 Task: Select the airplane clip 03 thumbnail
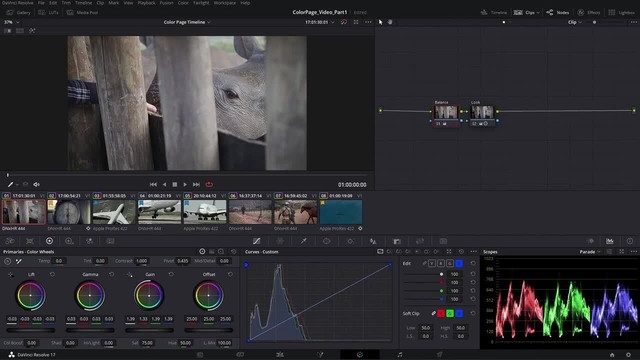(114, 212)
